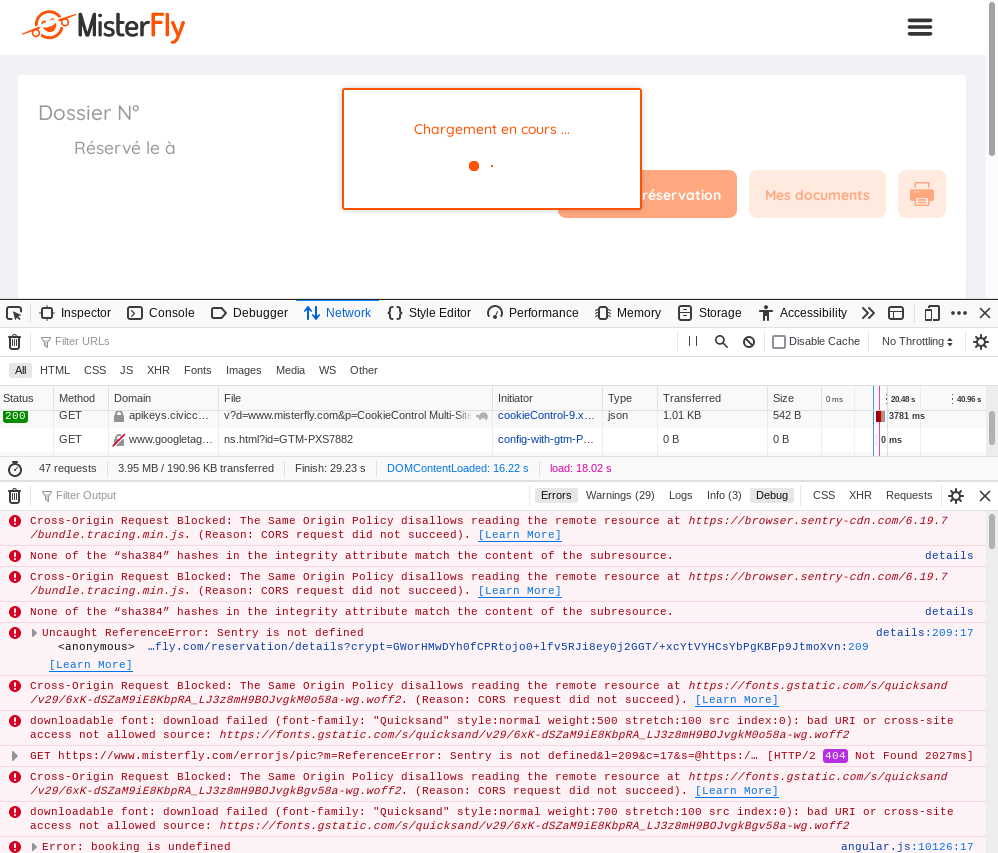This screenshot has width=998, height=853.
Task: Show more devtools tabs chevron
Action: (868, 313)
